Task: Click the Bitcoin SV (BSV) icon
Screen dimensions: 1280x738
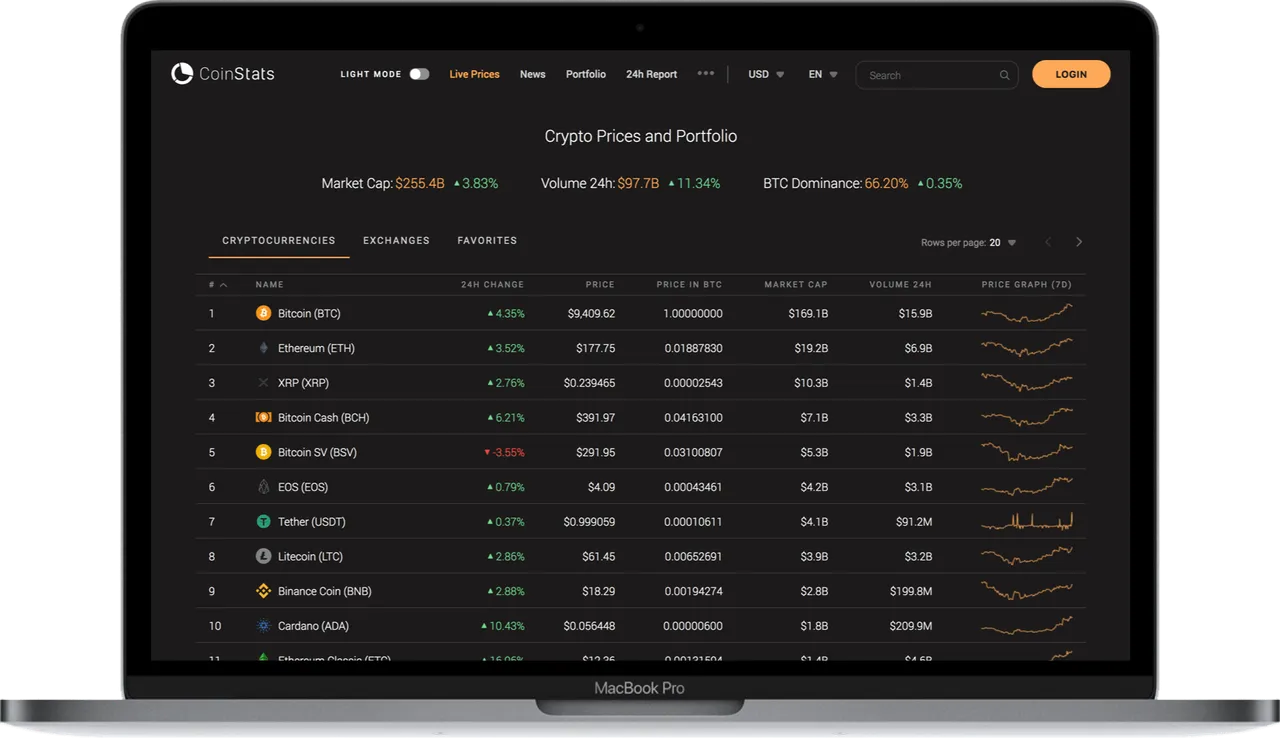Action: (264, 452)
